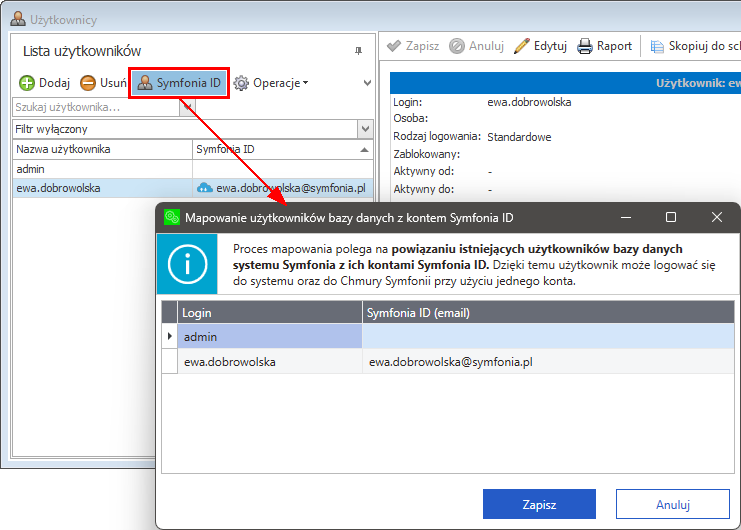The height and width of the screenshot is (530, 741).
Task: Open Symfonia ID mapping from toolbar
Action: pyautogui.click(x=179, y=83)
